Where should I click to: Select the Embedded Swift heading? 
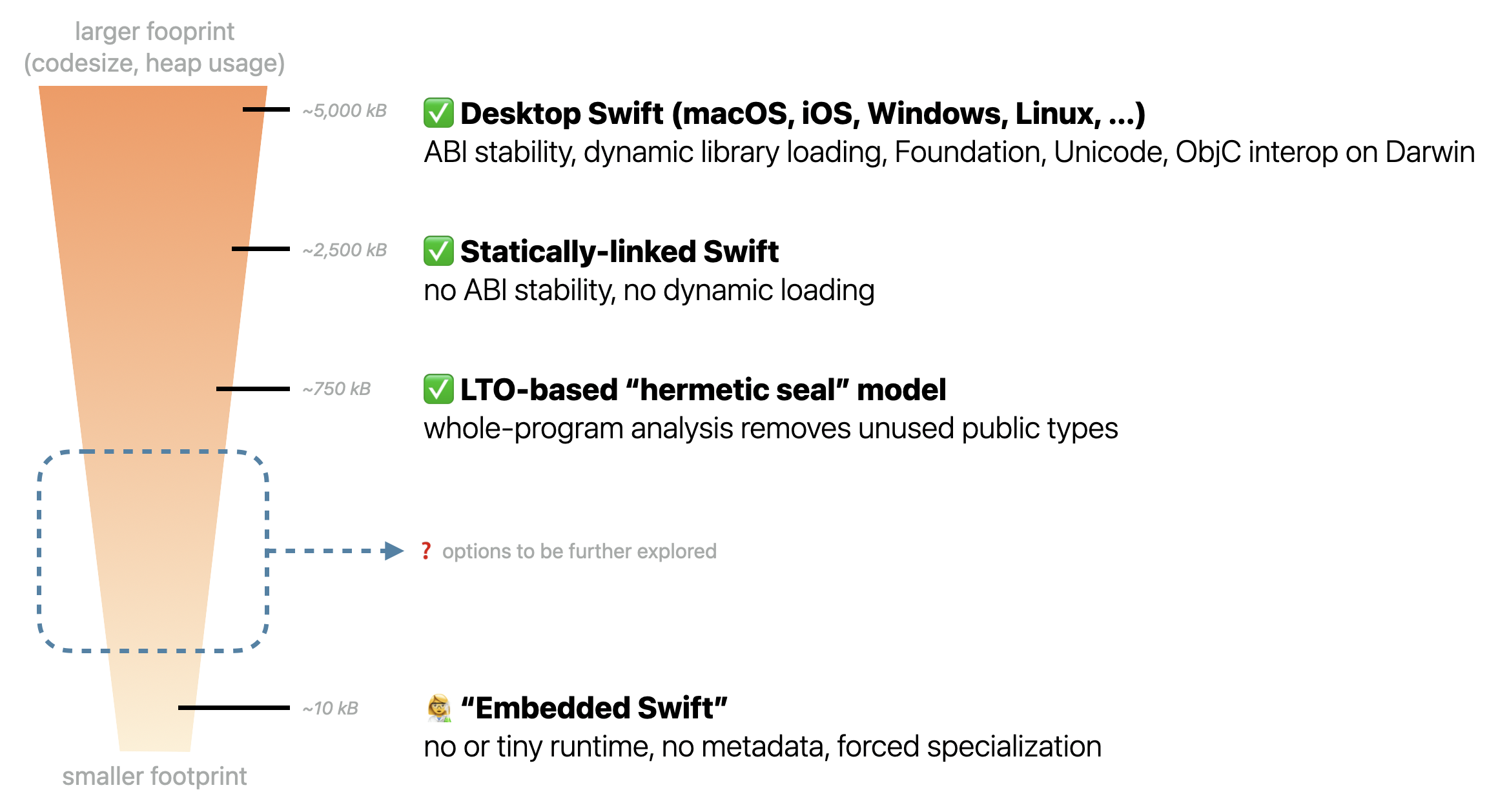pyautogui.click(x=595, y=708)
